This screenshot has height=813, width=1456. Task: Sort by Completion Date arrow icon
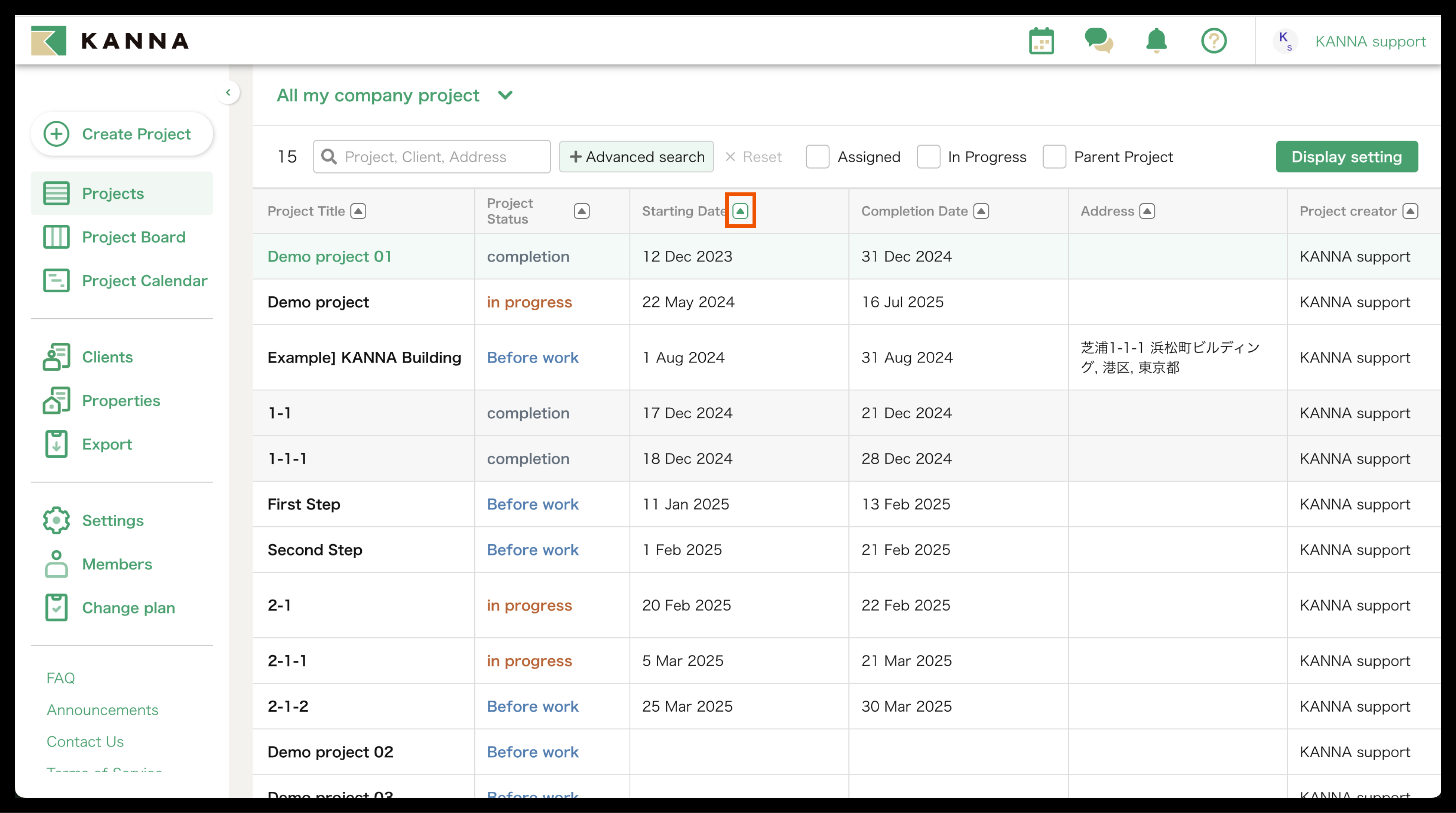tap(981, 211)
